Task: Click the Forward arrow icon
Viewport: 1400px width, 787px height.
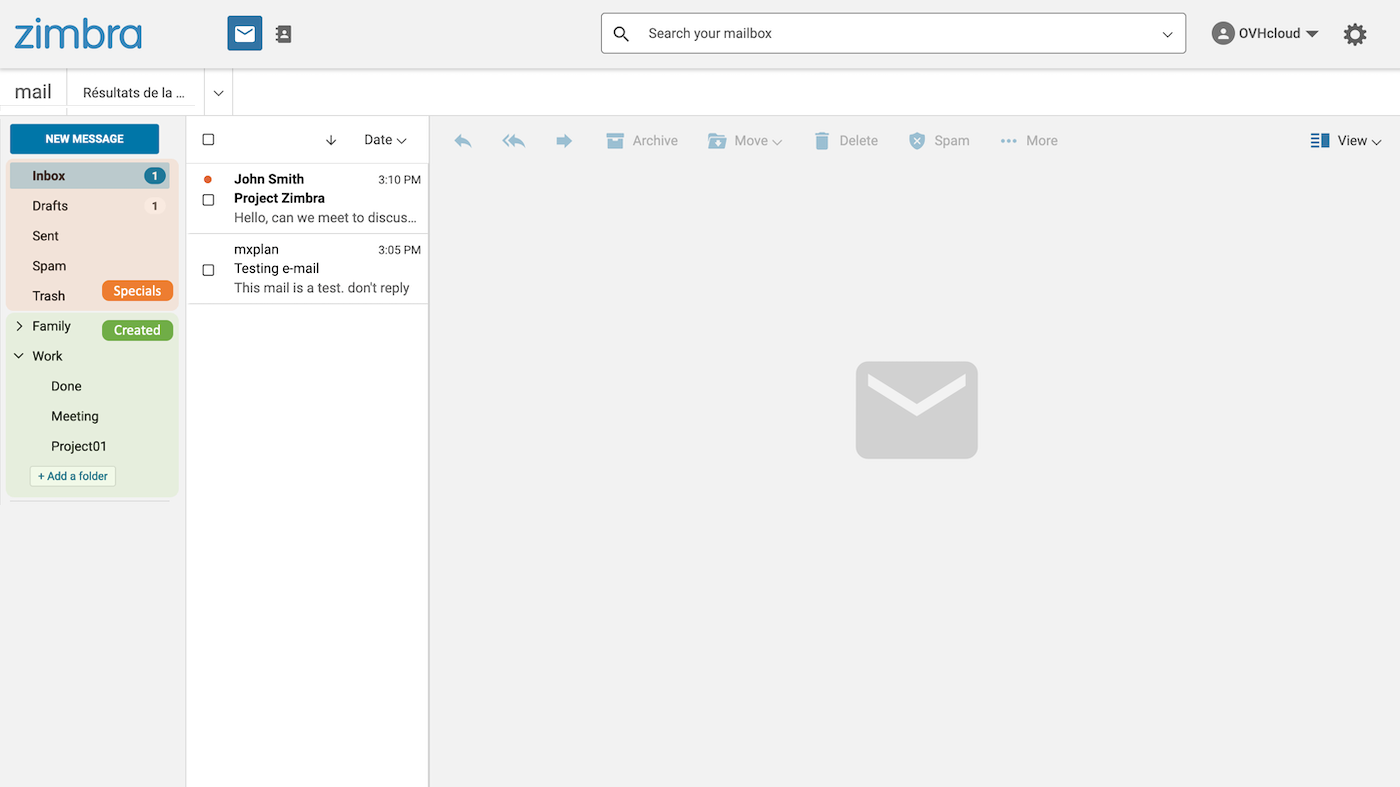Action: click(564, 141)
